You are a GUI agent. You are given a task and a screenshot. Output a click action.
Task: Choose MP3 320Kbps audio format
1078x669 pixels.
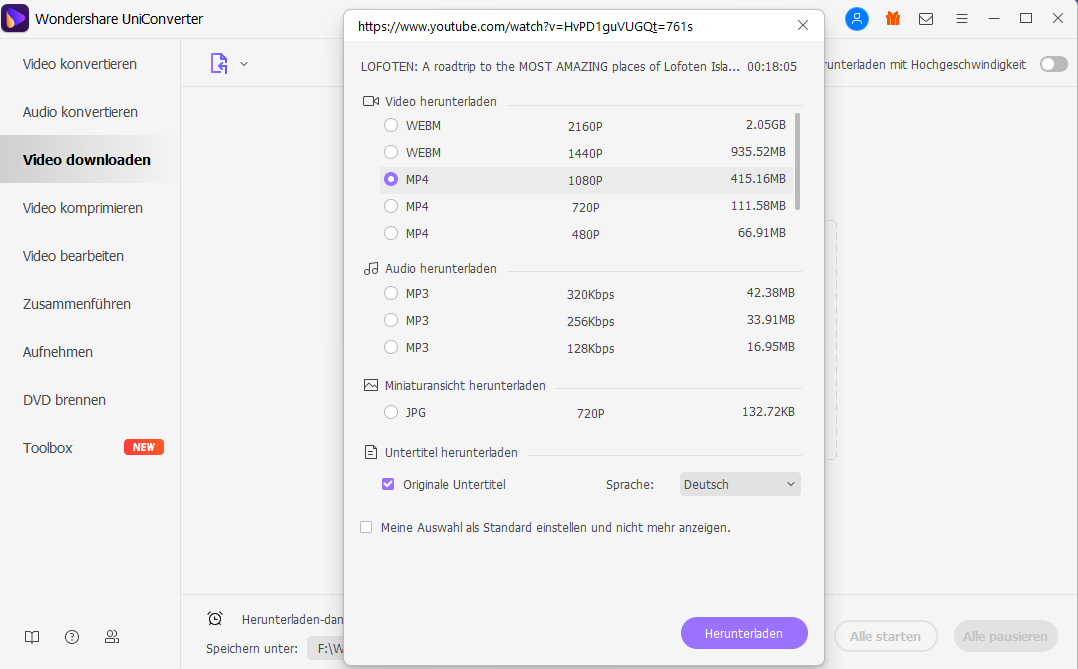(391, 294)
